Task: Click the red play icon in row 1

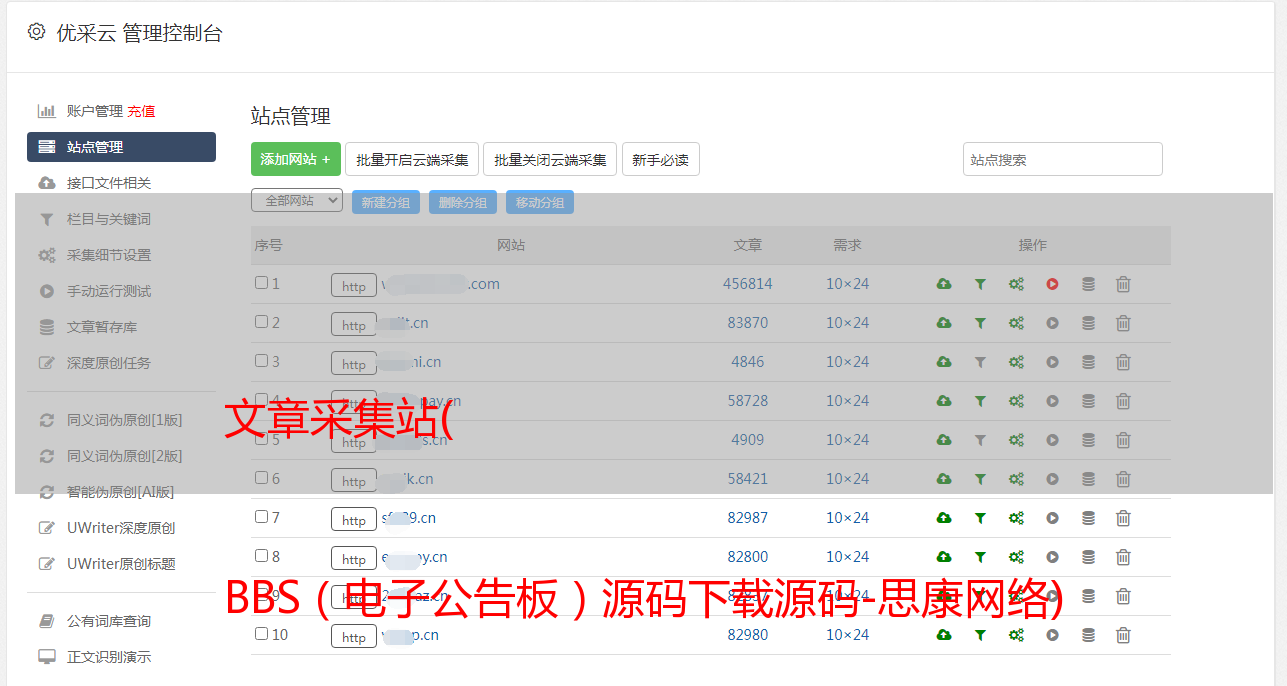Action: coord(1052,284)
